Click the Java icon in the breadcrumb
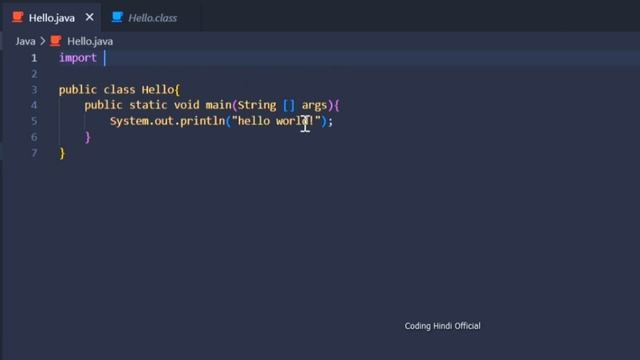This screenshot has height=360, width=640. pyautogui.click(x=56, y=41)
